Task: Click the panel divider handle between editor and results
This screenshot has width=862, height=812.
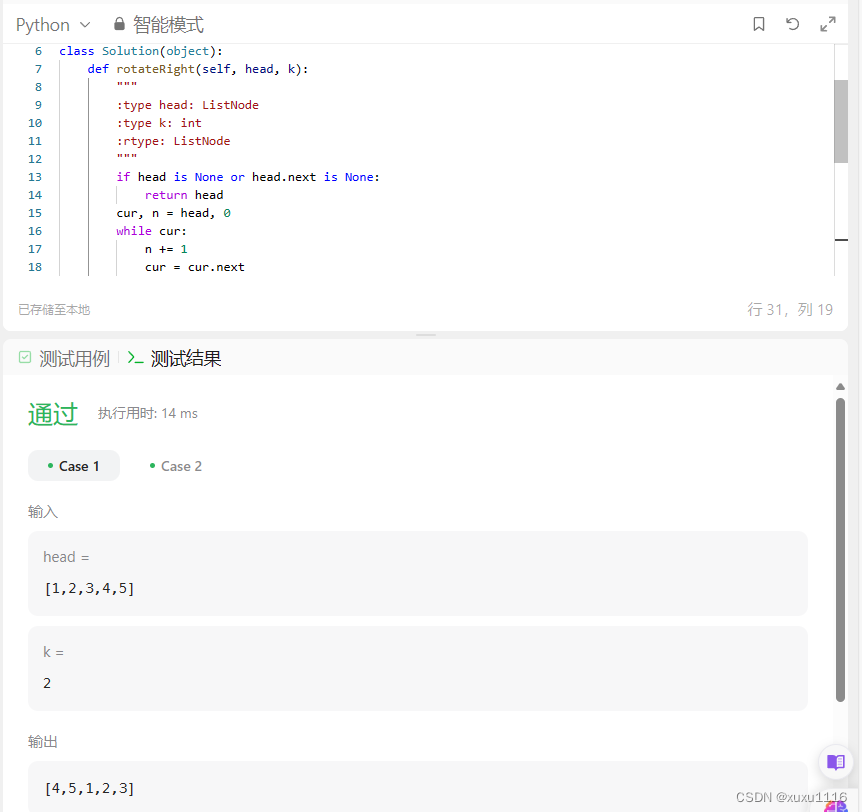Action: click(426, 335)
